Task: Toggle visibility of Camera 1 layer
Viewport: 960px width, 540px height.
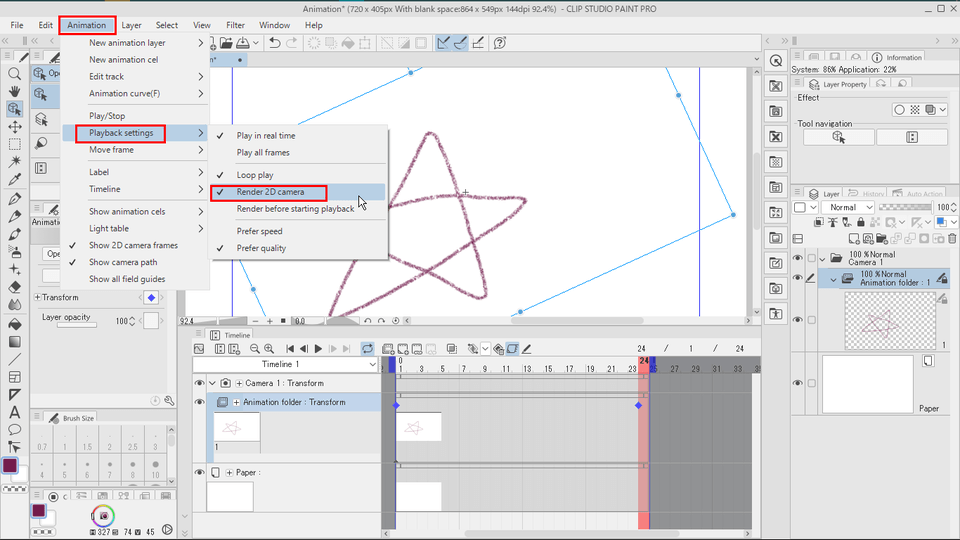Action: pos(797,258)
